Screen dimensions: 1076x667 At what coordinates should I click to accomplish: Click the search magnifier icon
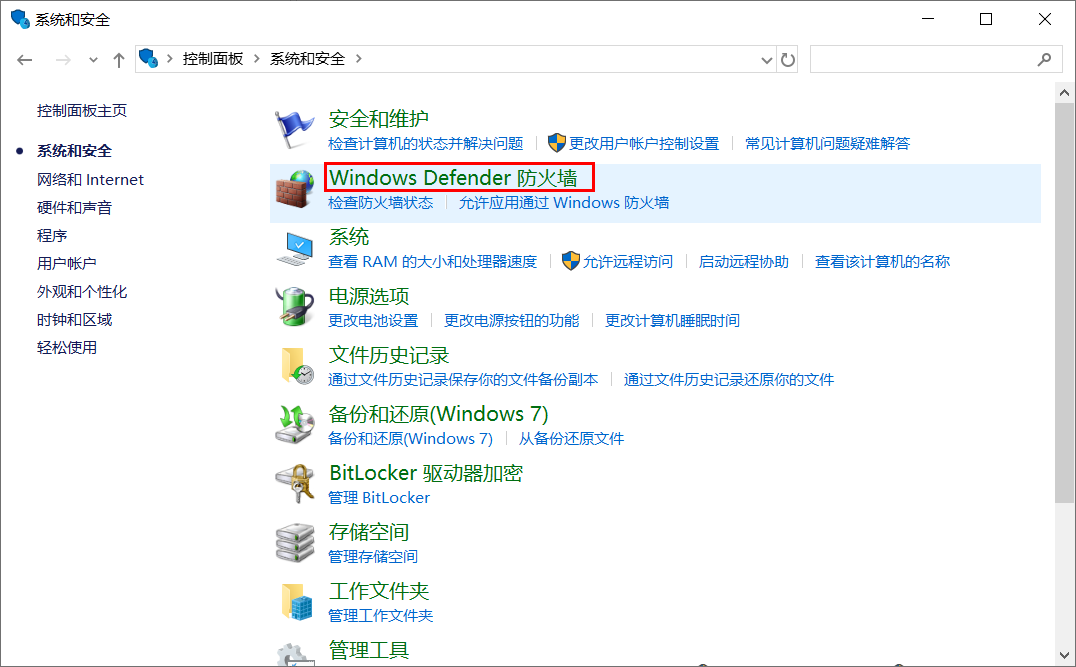click(1044, 60)
